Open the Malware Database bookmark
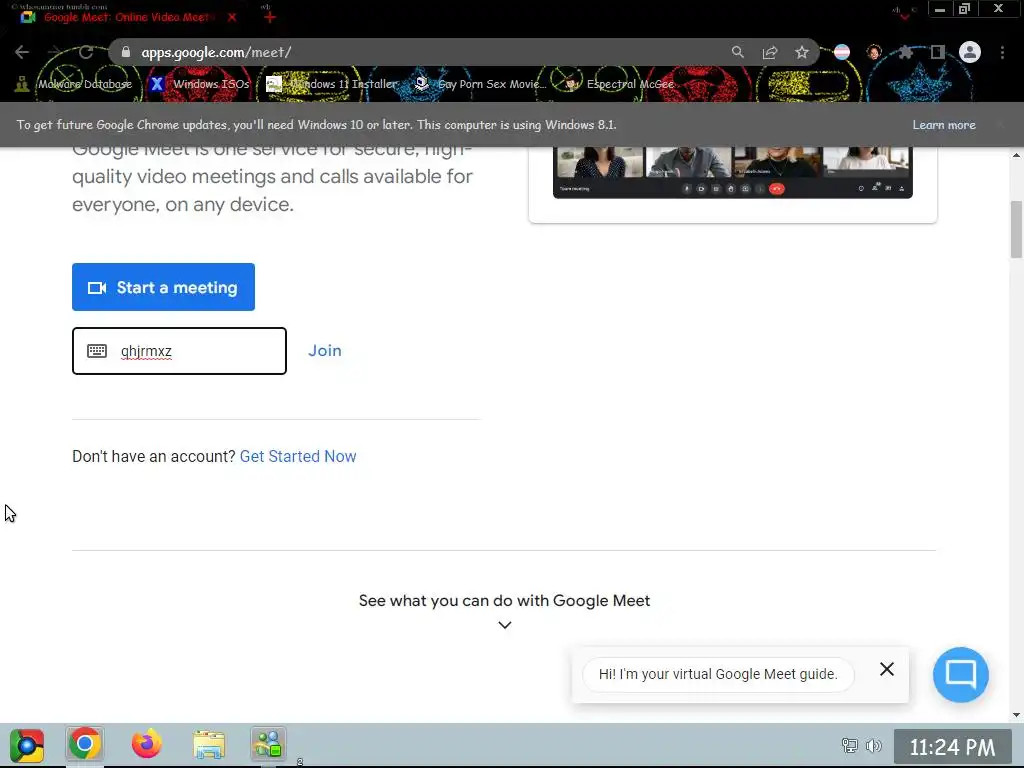1024x768 pixels. (x=74, y=84)
